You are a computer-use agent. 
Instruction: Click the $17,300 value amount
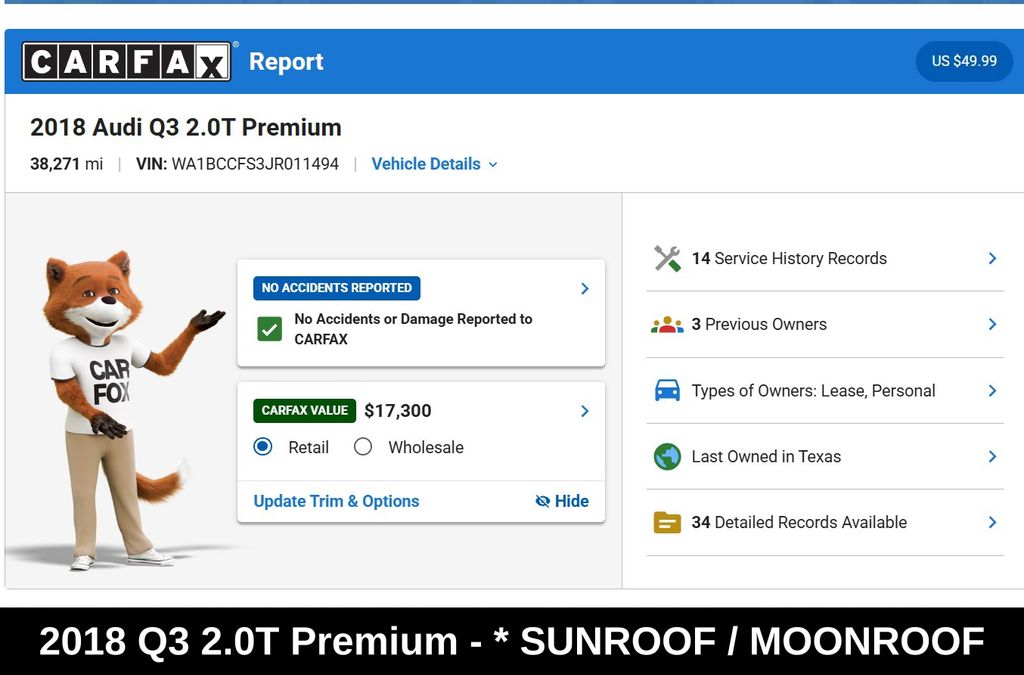(x=398, y=411)
